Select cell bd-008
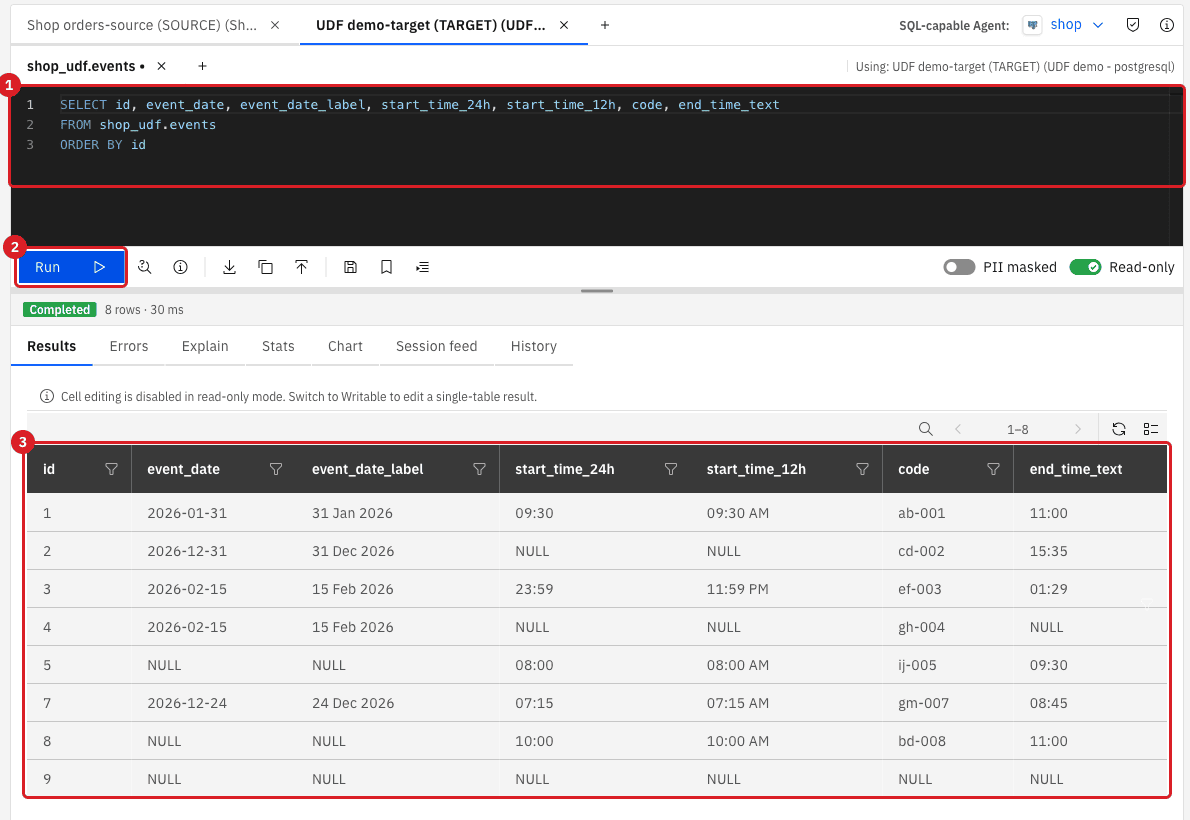Image resolution: width=1190 pixels, height=820 pixels. coord(922,741)
